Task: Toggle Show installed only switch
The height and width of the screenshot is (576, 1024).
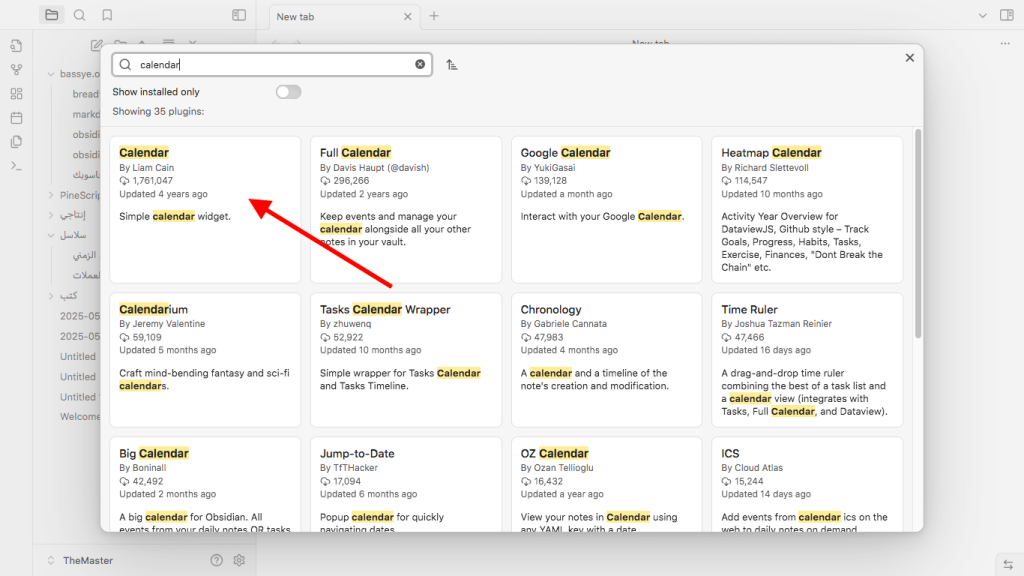Action: [288, 92]
